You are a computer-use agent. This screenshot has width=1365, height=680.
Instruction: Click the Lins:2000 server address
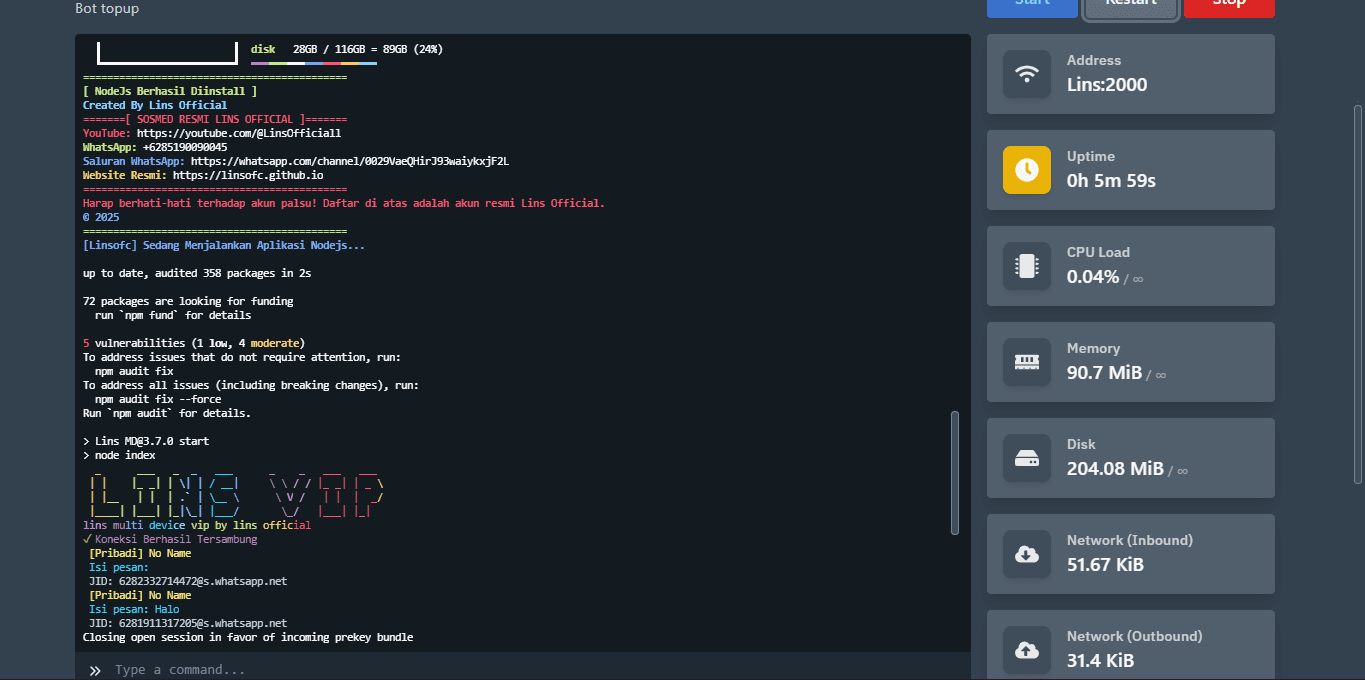(x=1107, y=85)
